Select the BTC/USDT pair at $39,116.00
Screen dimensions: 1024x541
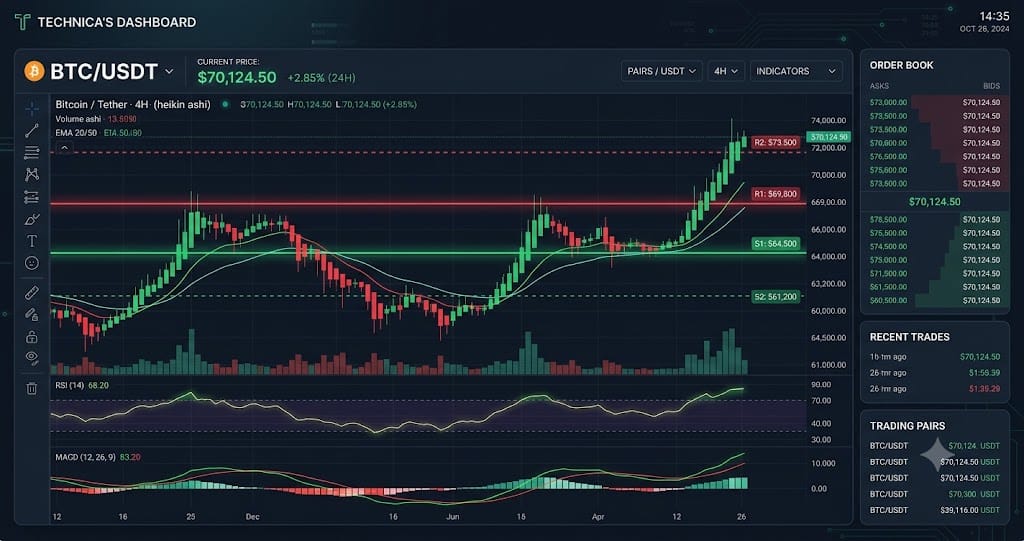935,510
